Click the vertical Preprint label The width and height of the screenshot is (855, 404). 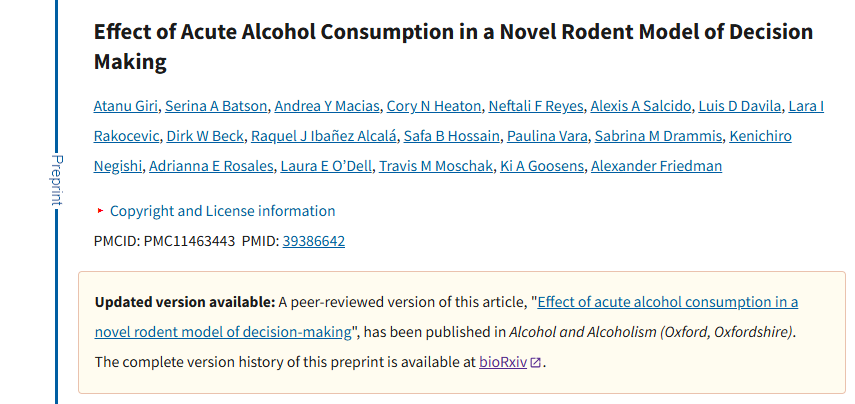click(x=56, y=180)
